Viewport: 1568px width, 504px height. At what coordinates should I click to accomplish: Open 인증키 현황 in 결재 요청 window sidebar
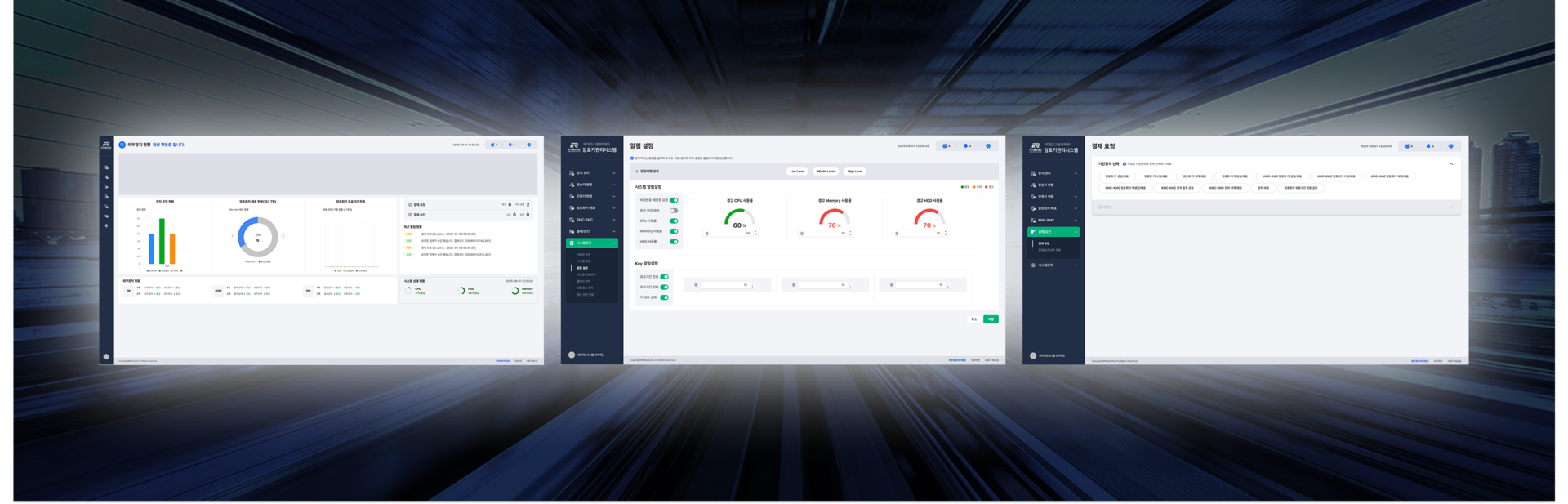coord(1053,196)
